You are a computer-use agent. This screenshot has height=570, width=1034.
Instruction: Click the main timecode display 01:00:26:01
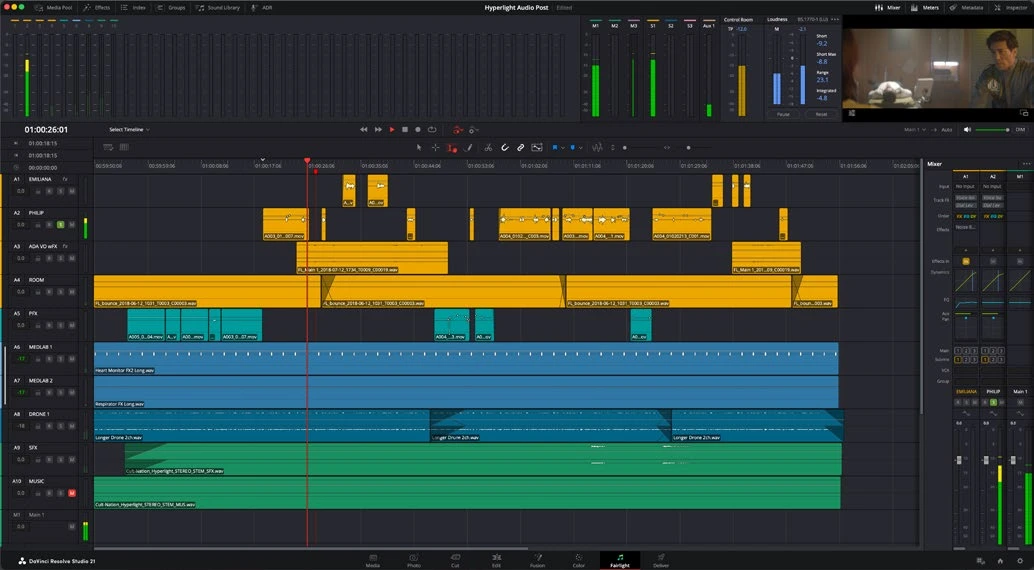point(46,130)
